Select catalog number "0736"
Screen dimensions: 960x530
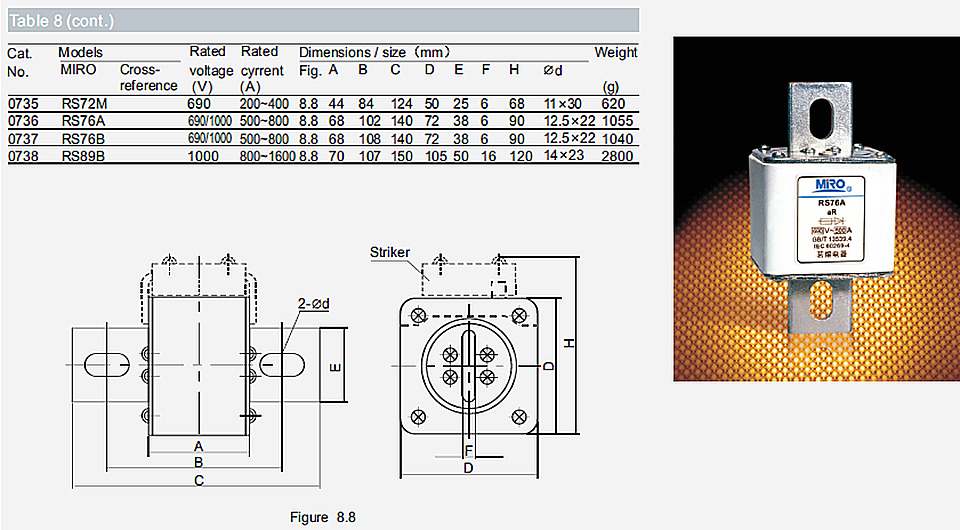[x=23, y=121]
